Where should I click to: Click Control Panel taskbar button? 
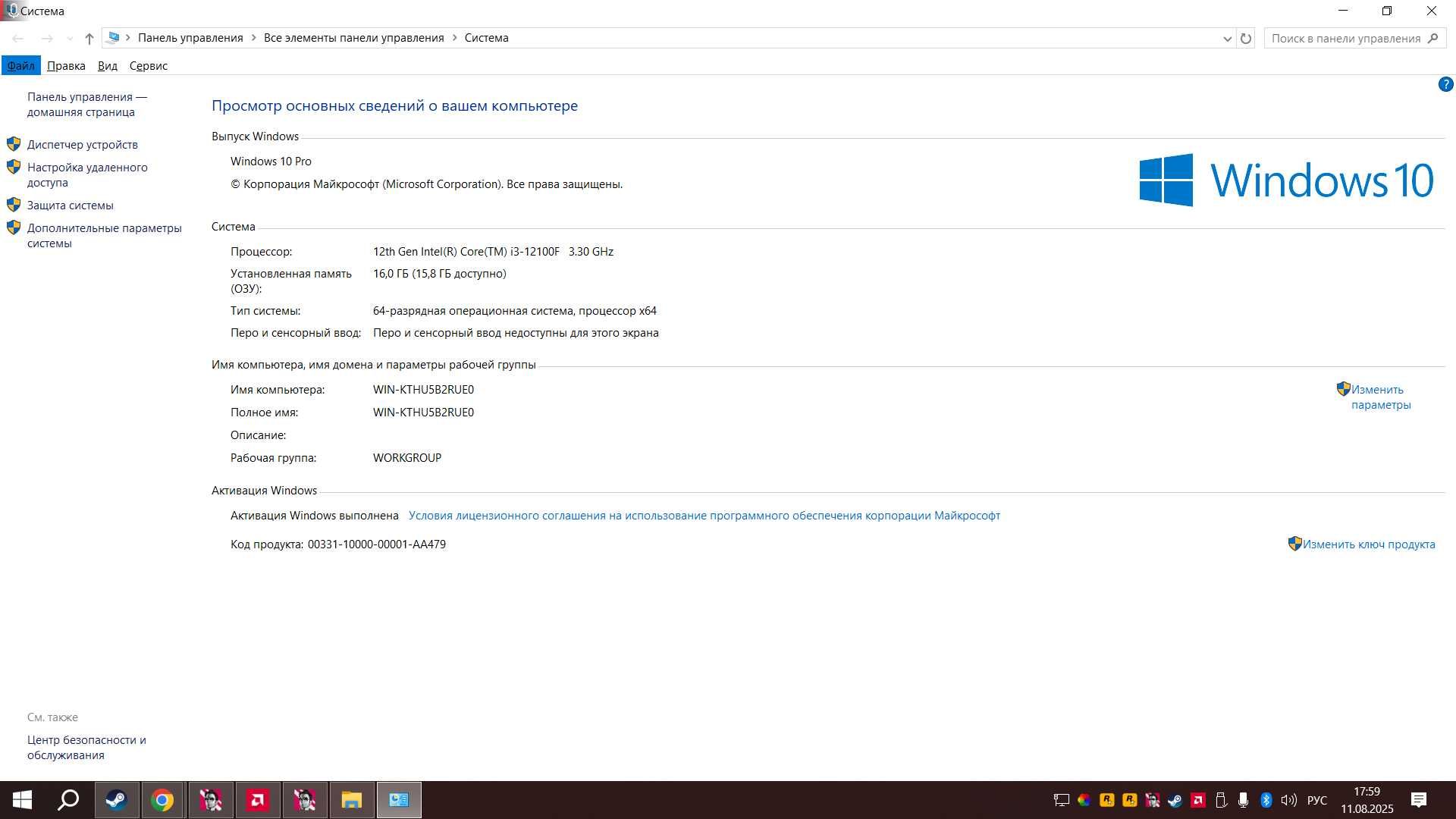click(399, 800)
